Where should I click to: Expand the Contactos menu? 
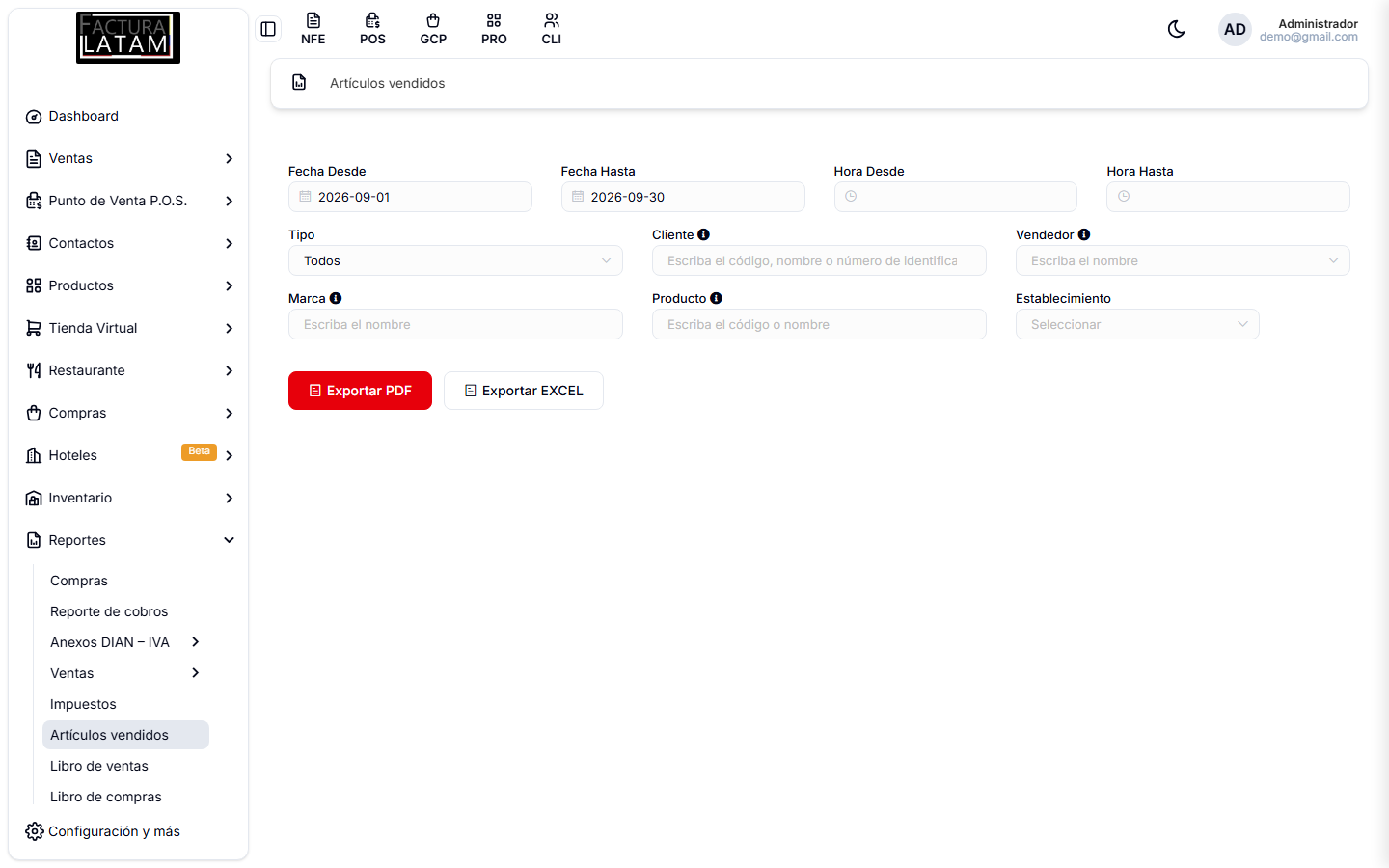coord(130,243)
